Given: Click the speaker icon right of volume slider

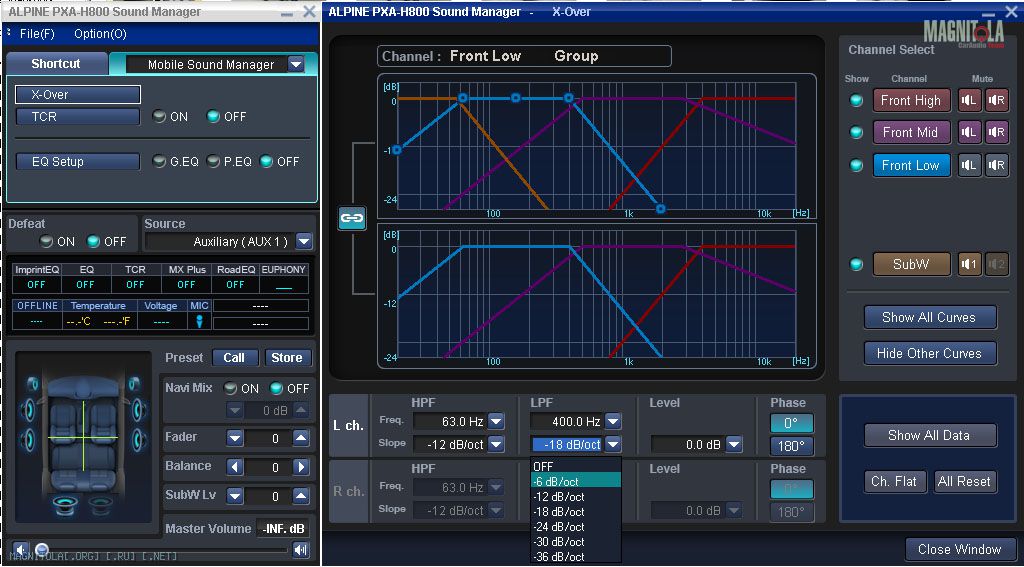Looking at the screenshot, I should pyautogui.click(x=300, y=549).
